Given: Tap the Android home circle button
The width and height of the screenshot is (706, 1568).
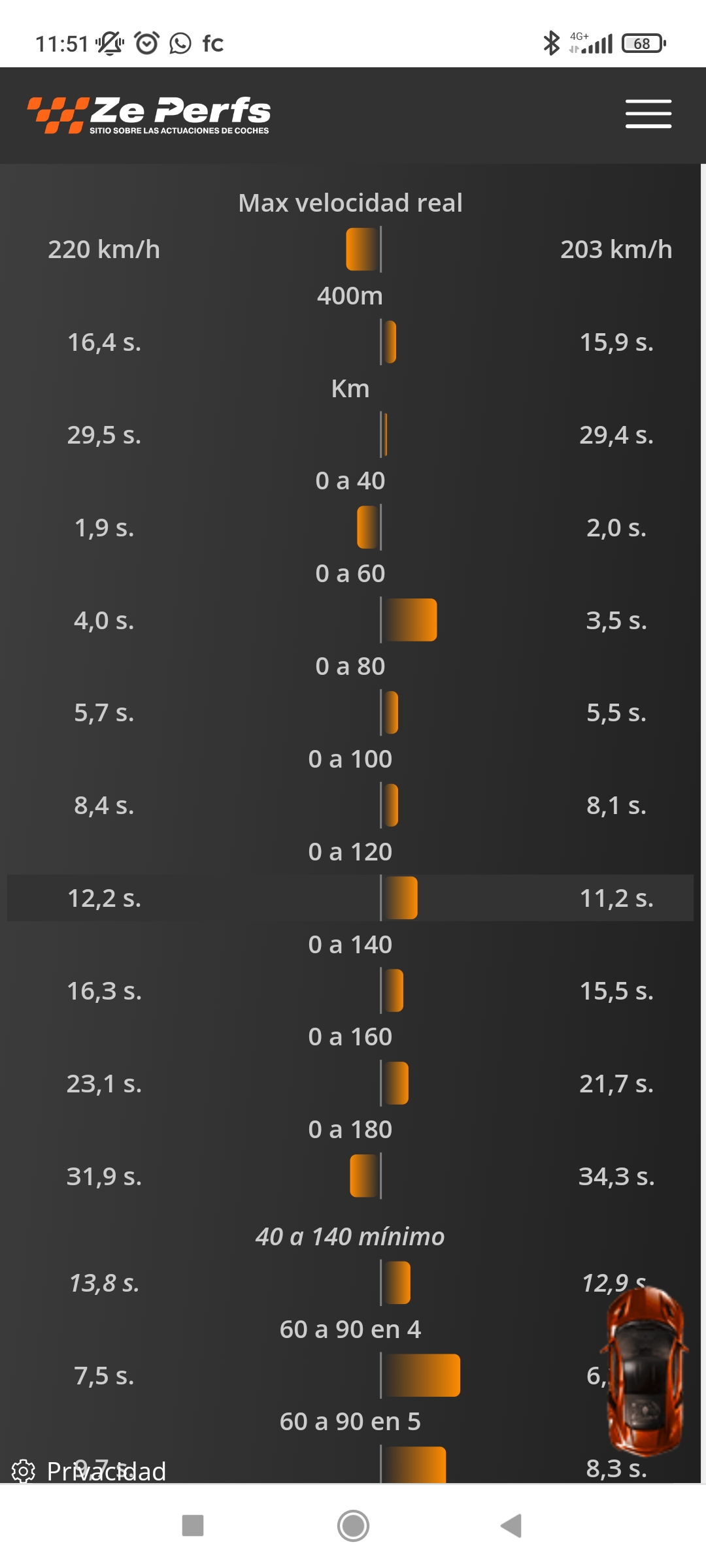Looking at the screenshot, I should tap(353, 1526).
